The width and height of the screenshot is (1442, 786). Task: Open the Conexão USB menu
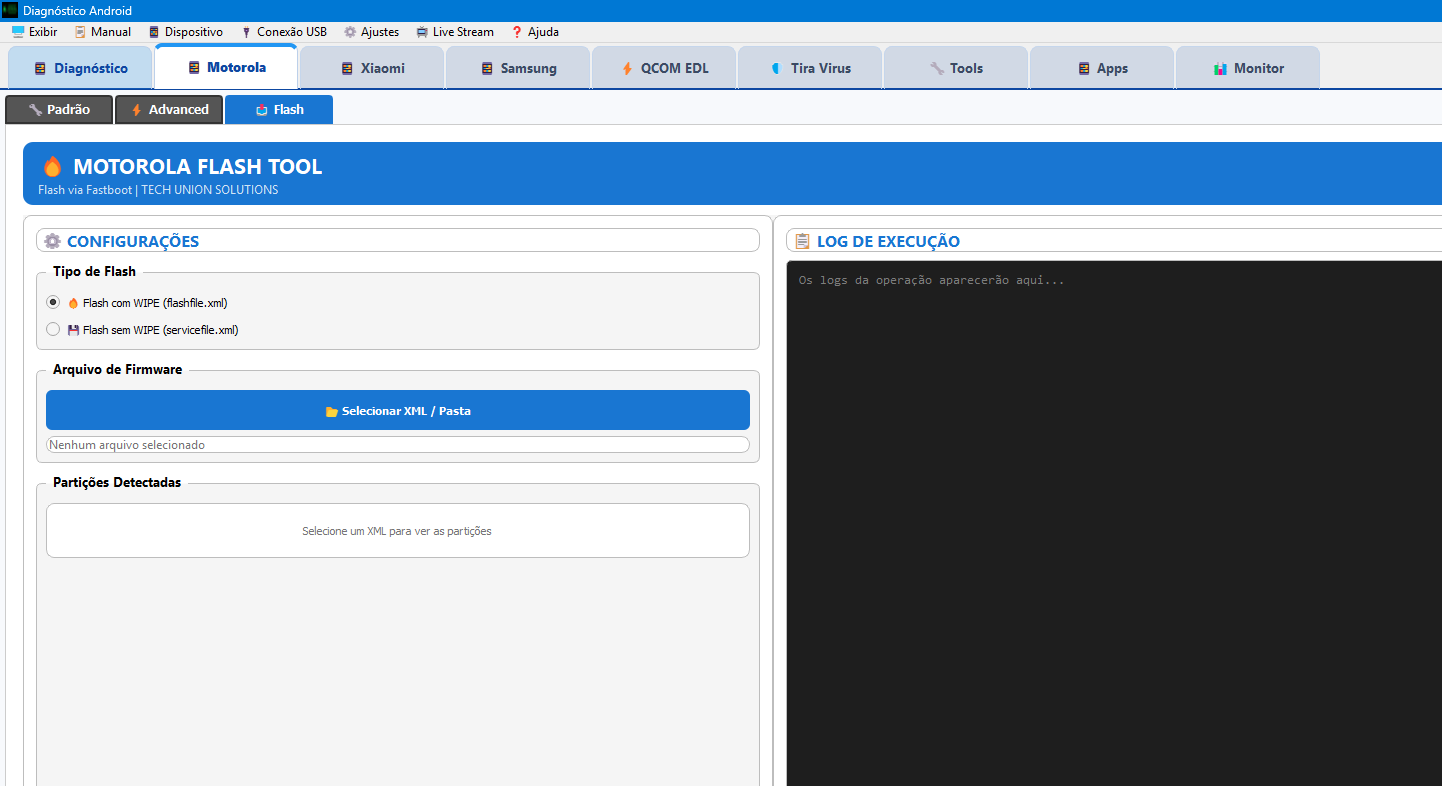click(284, 32)
